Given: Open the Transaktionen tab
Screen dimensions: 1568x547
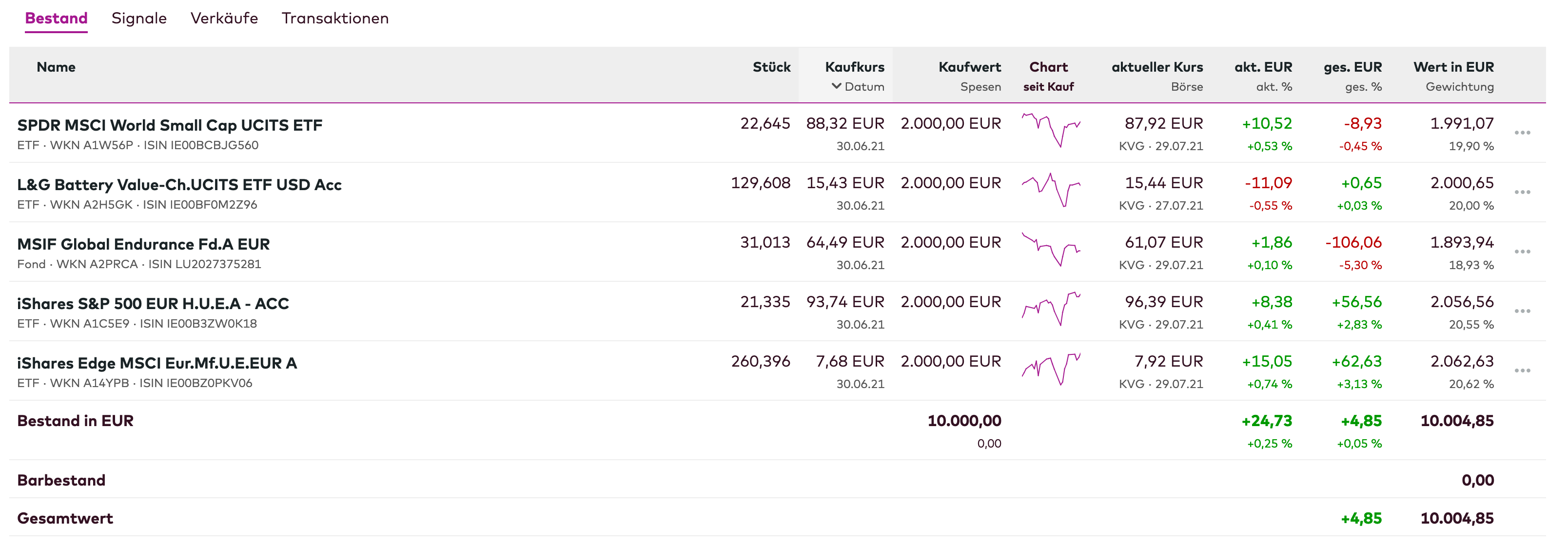Looking at the screenshot, I should [x=335, y=18].
